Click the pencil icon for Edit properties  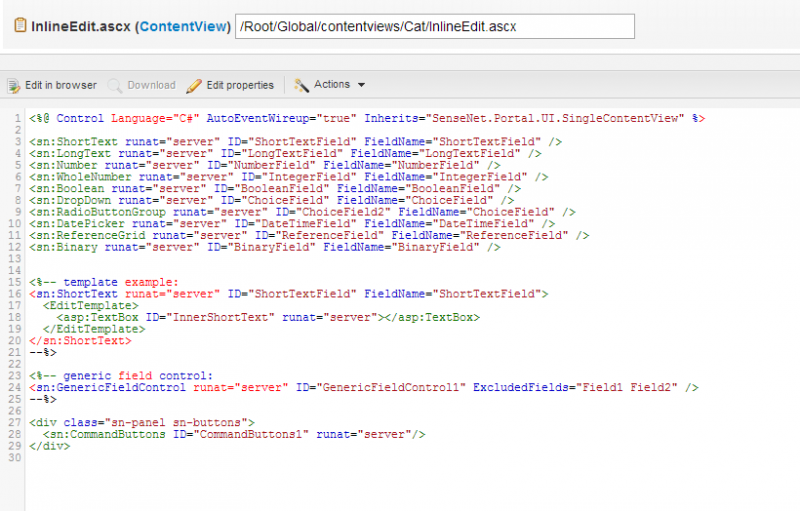[x=194, y=86]
